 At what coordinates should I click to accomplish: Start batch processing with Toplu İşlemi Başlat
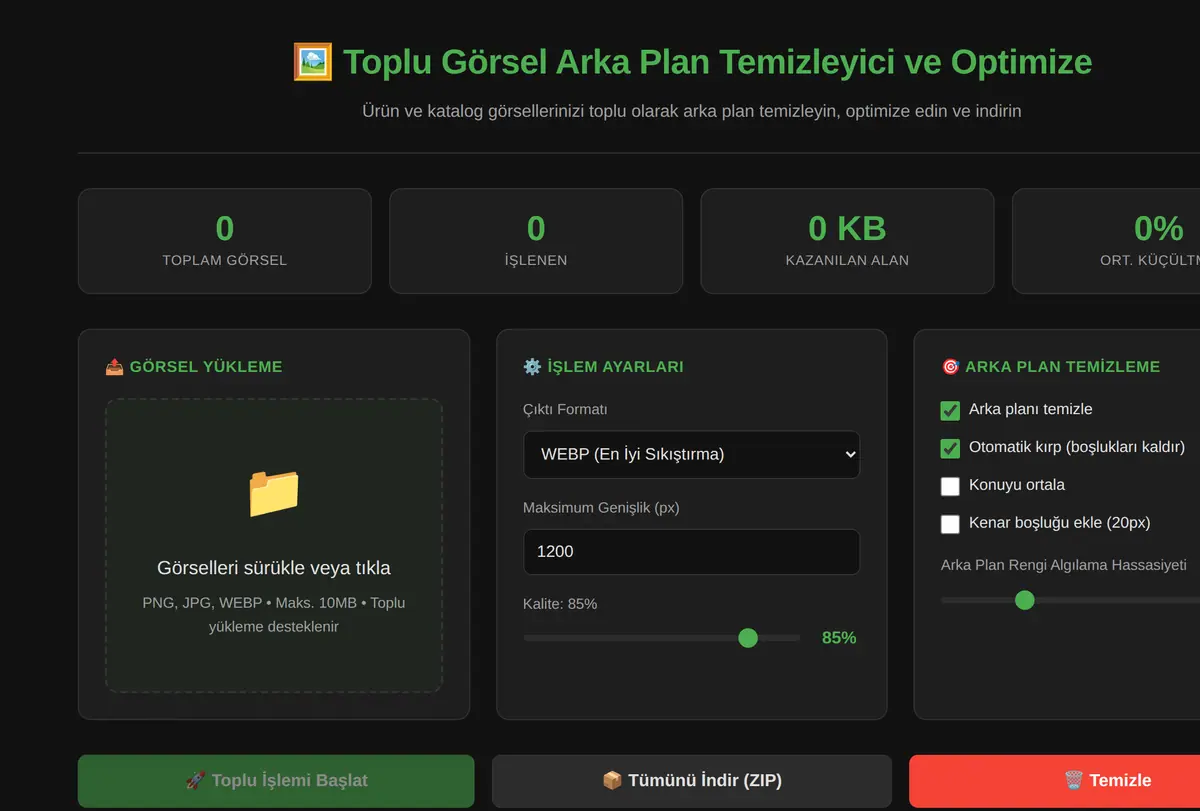point(276,781)
